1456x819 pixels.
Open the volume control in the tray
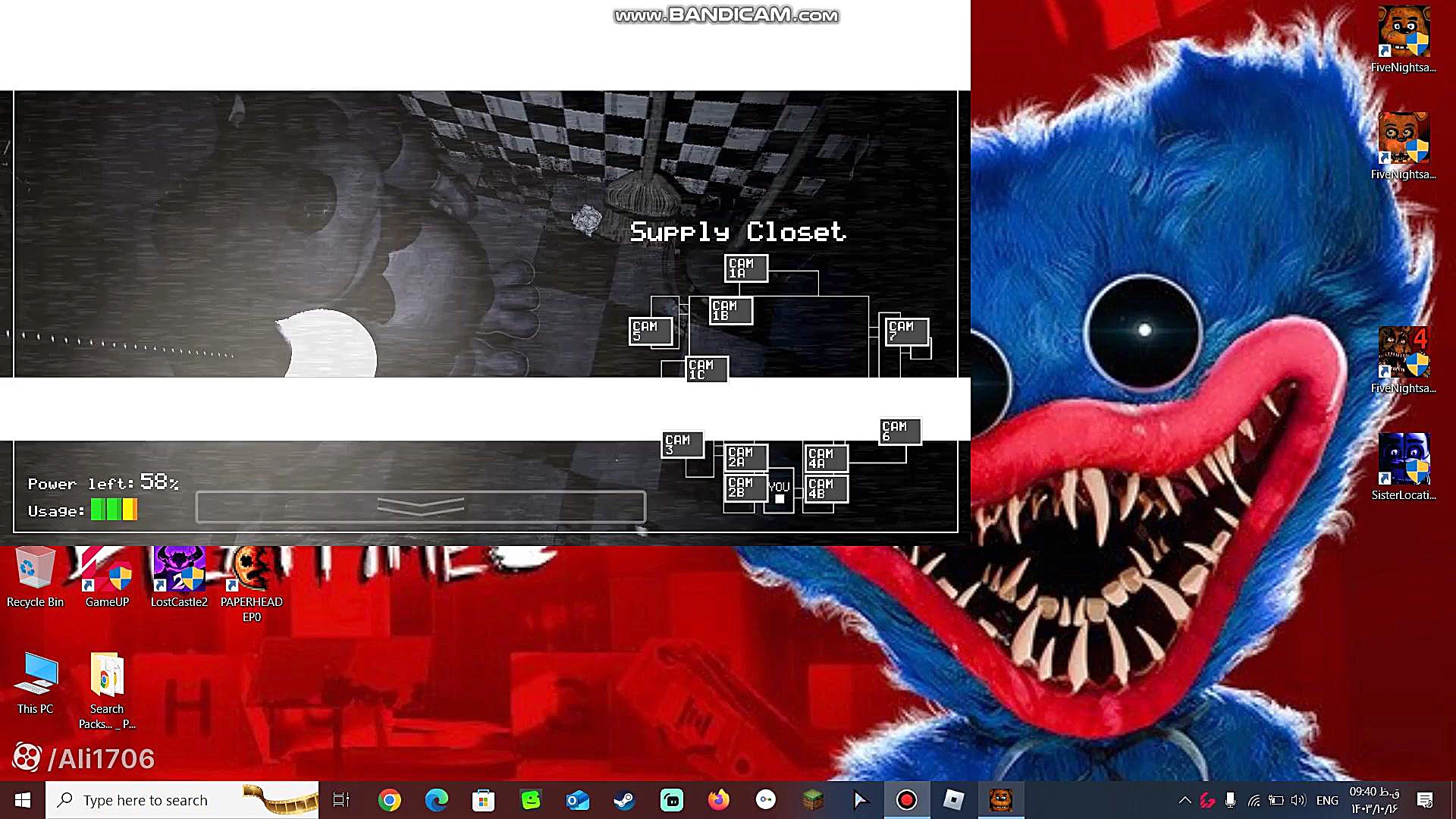[x=1299, y=800]
